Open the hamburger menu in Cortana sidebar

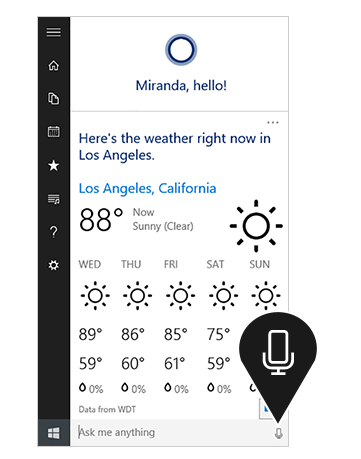tap(54, 32)
